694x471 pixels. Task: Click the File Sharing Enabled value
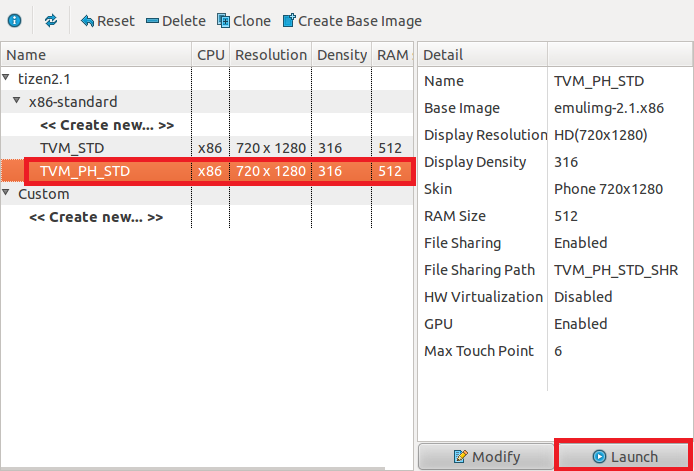[580, 243]
